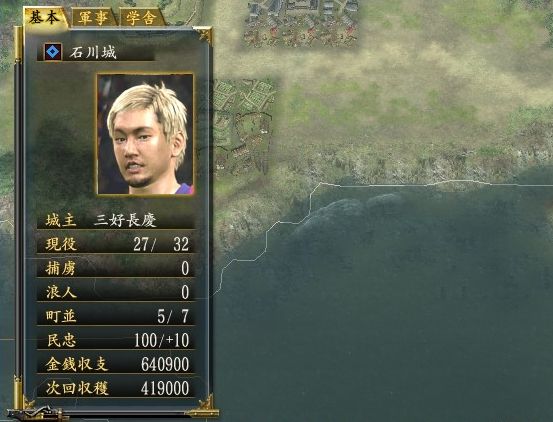The width and height of the screenshot is (553, 422).
Task: Open the 金銭収支 640900 income row
Action: pyautogui.click(x=116, y=364)
